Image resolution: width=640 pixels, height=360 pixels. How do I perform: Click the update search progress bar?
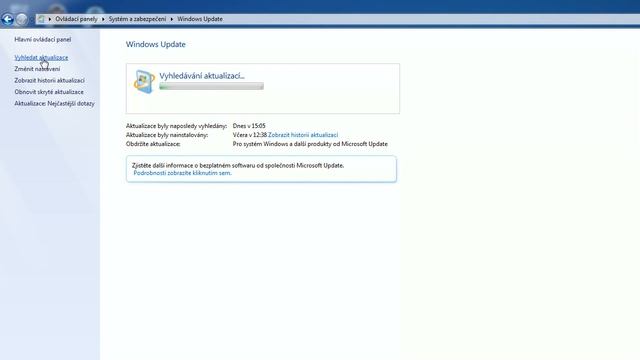point(211,86)
